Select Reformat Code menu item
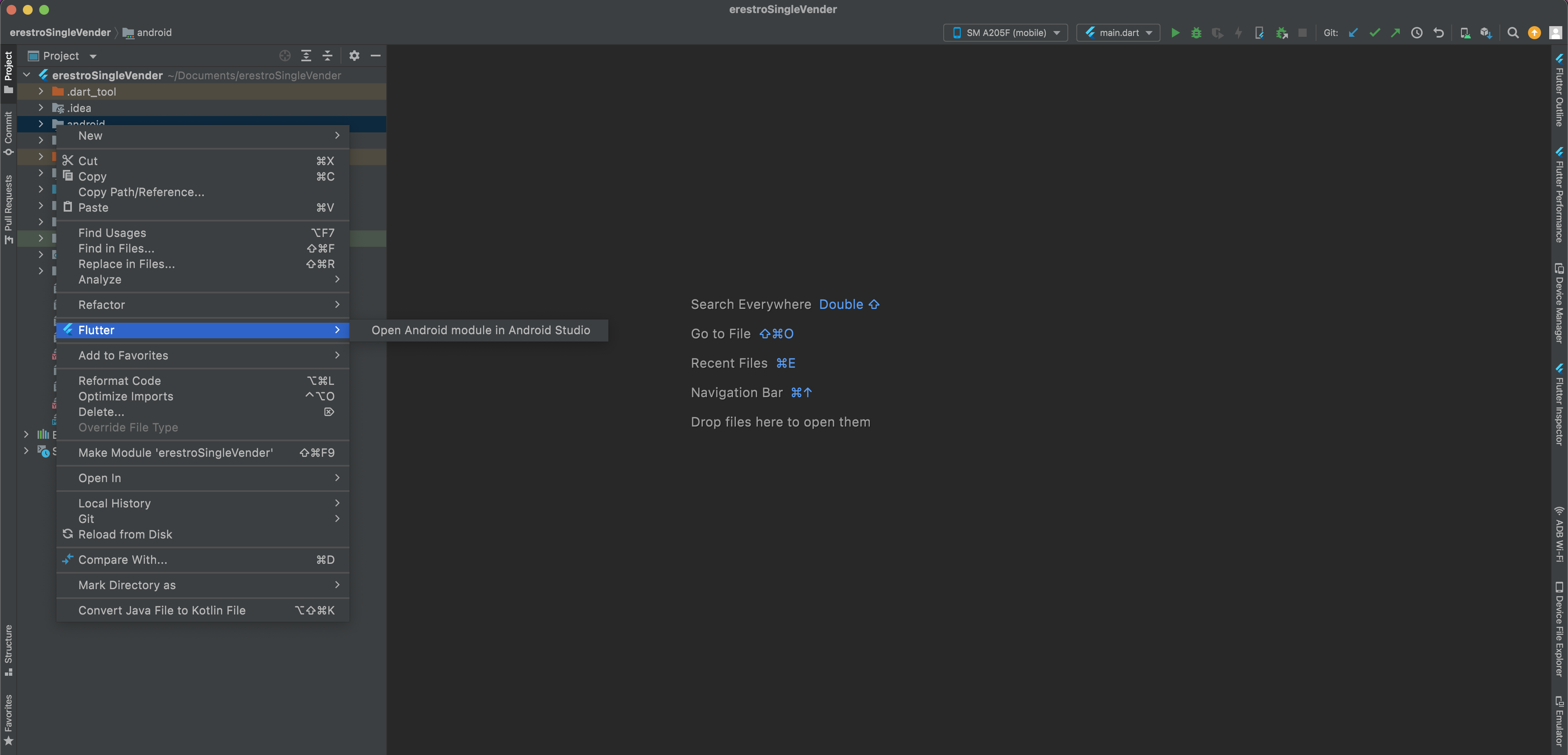The height and width of the screenshot is (755, 1568). (x=203, y=380)
